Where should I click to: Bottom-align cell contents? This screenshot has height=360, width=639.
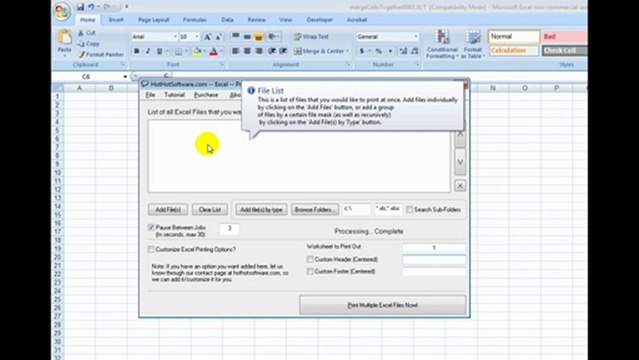point(258,36)
